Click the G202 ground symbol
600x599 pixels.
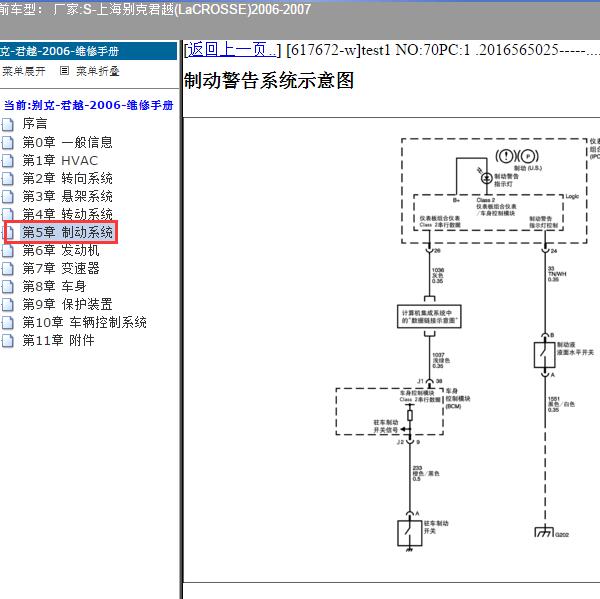pyautogui.click(x=544, y=532)
